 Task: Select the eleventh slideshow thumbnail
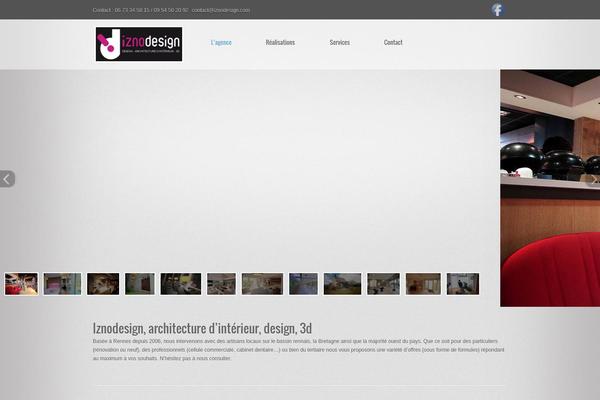423,284
